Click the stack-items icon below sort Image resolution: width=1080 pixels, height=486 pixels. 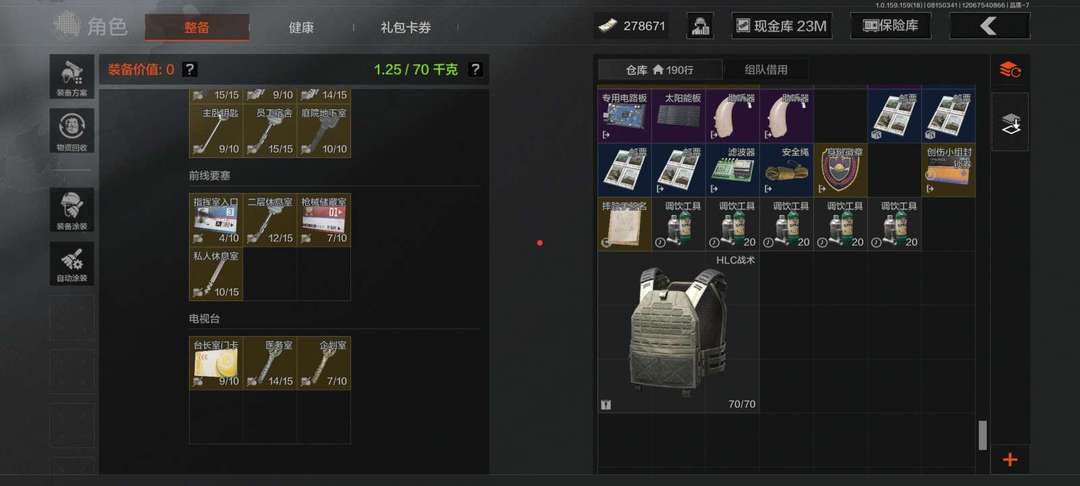point(1010,123)
